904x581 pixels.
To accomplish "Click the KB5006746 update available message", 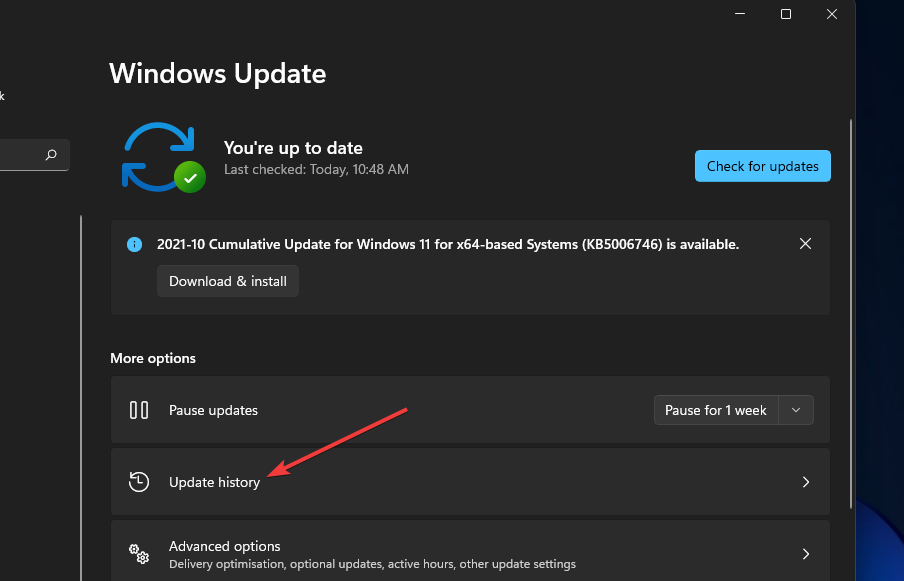I will (448, 244).
